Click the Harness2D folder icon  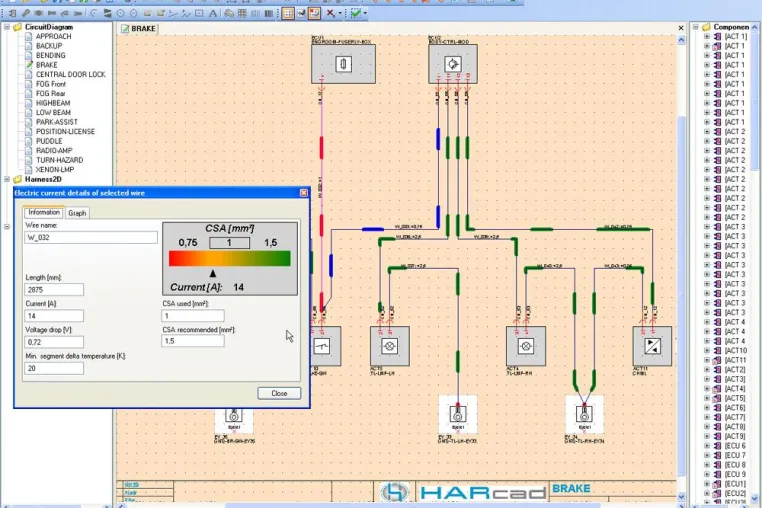17,179
